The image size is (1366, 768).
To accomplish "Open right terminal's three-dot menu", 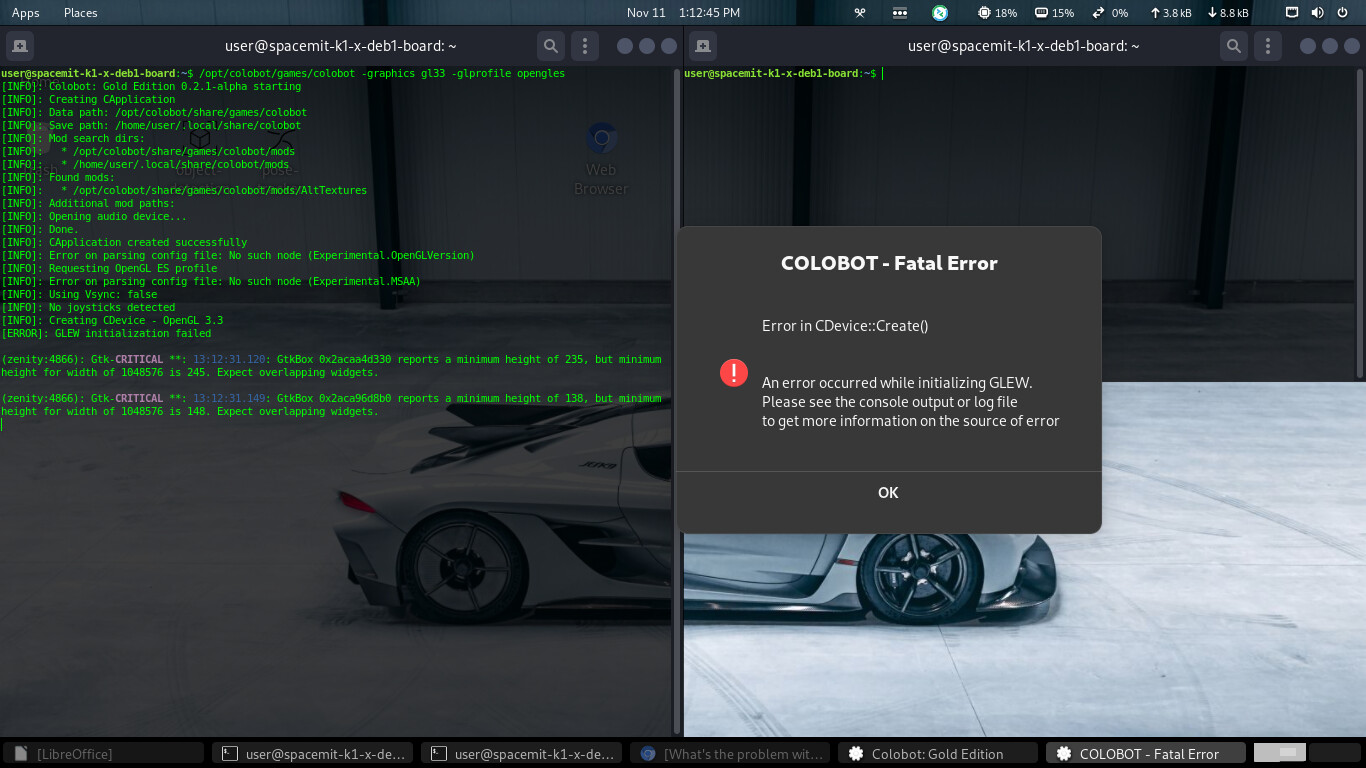I will 1269,46.
